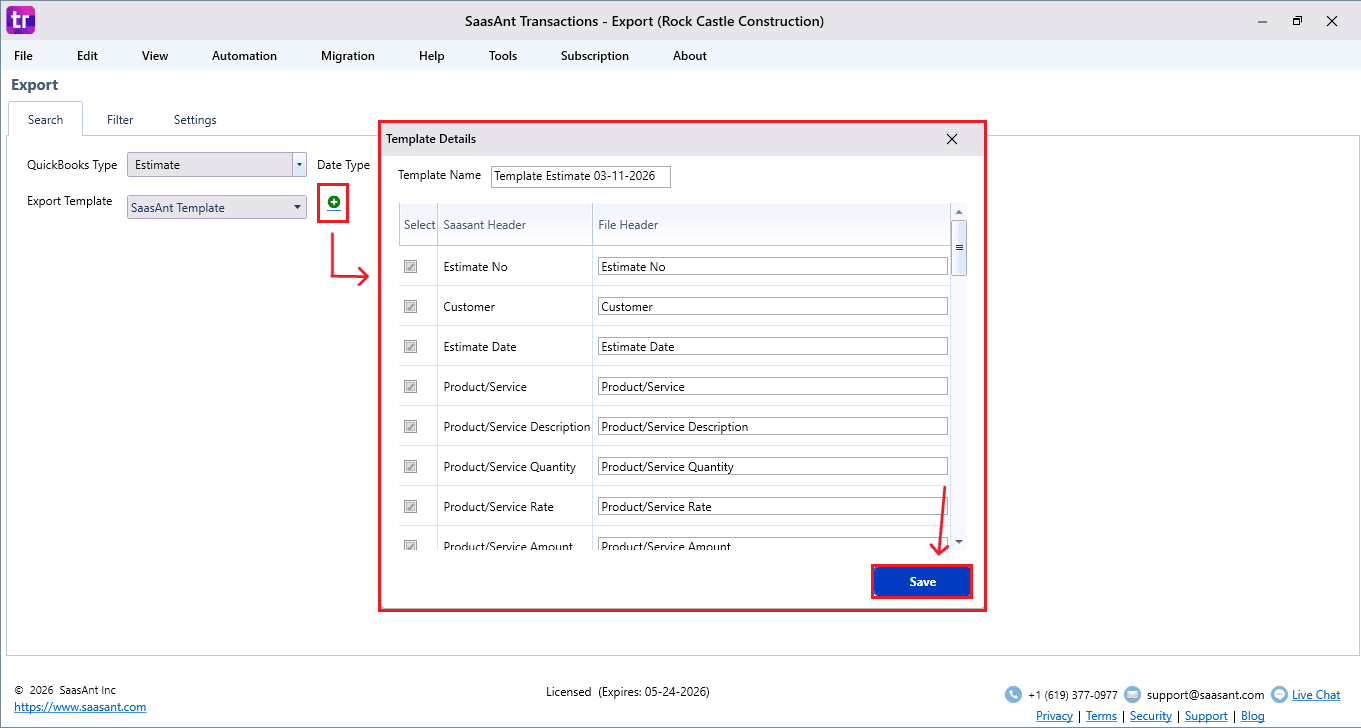1361x728 pixels.
Task: Click the green add template plus icon
Action: pos(334,203)
